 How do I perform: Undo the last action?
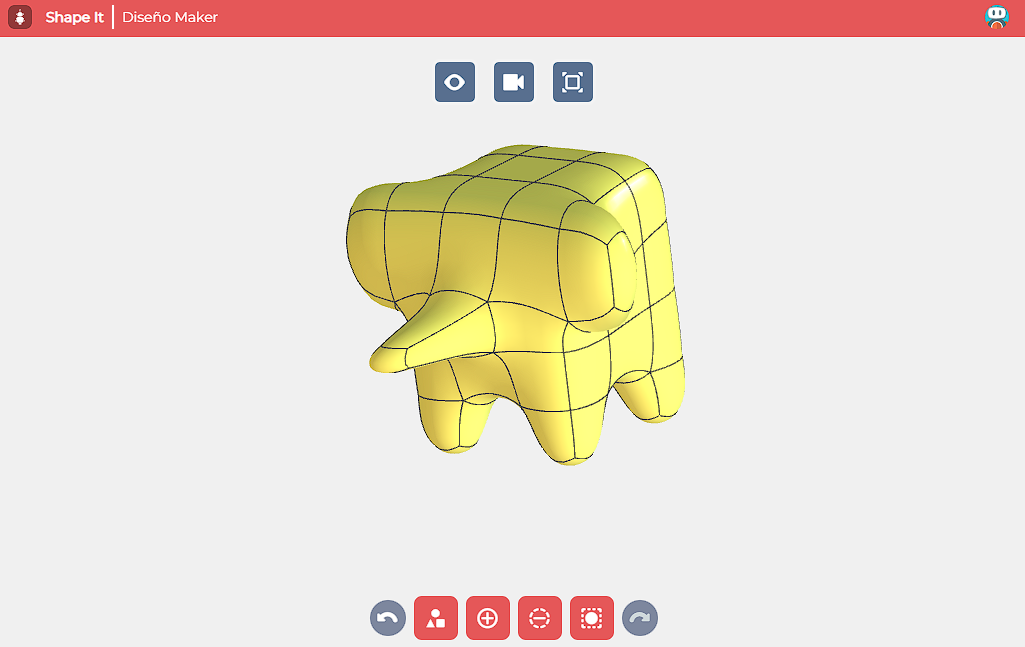(388, 618)
